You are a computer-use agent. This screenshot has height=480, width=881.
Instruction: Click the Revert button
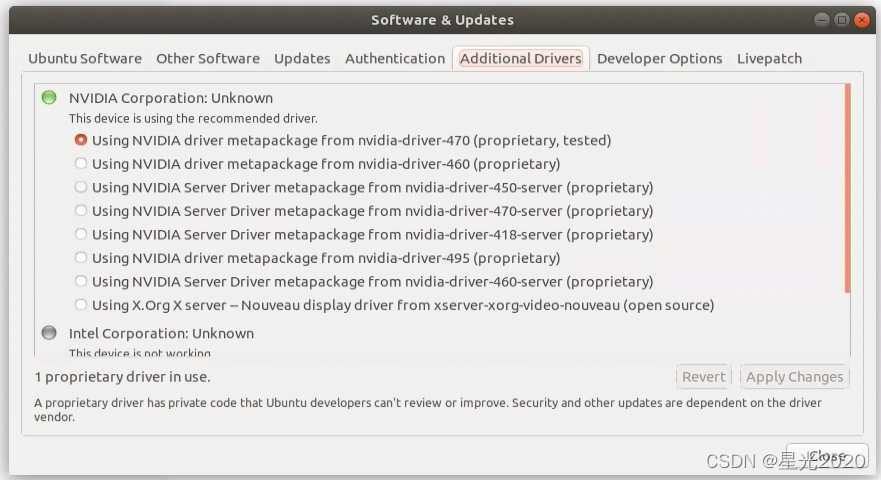point(703,377)
